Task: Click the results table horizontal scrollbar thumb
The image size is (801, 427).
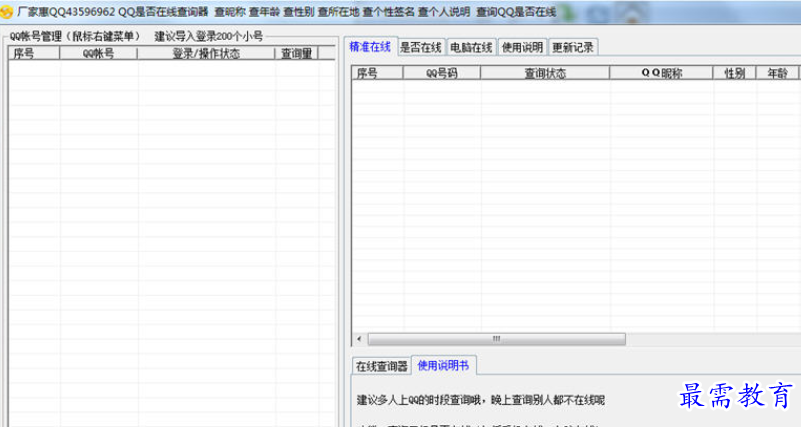Action: pos(497,339)
